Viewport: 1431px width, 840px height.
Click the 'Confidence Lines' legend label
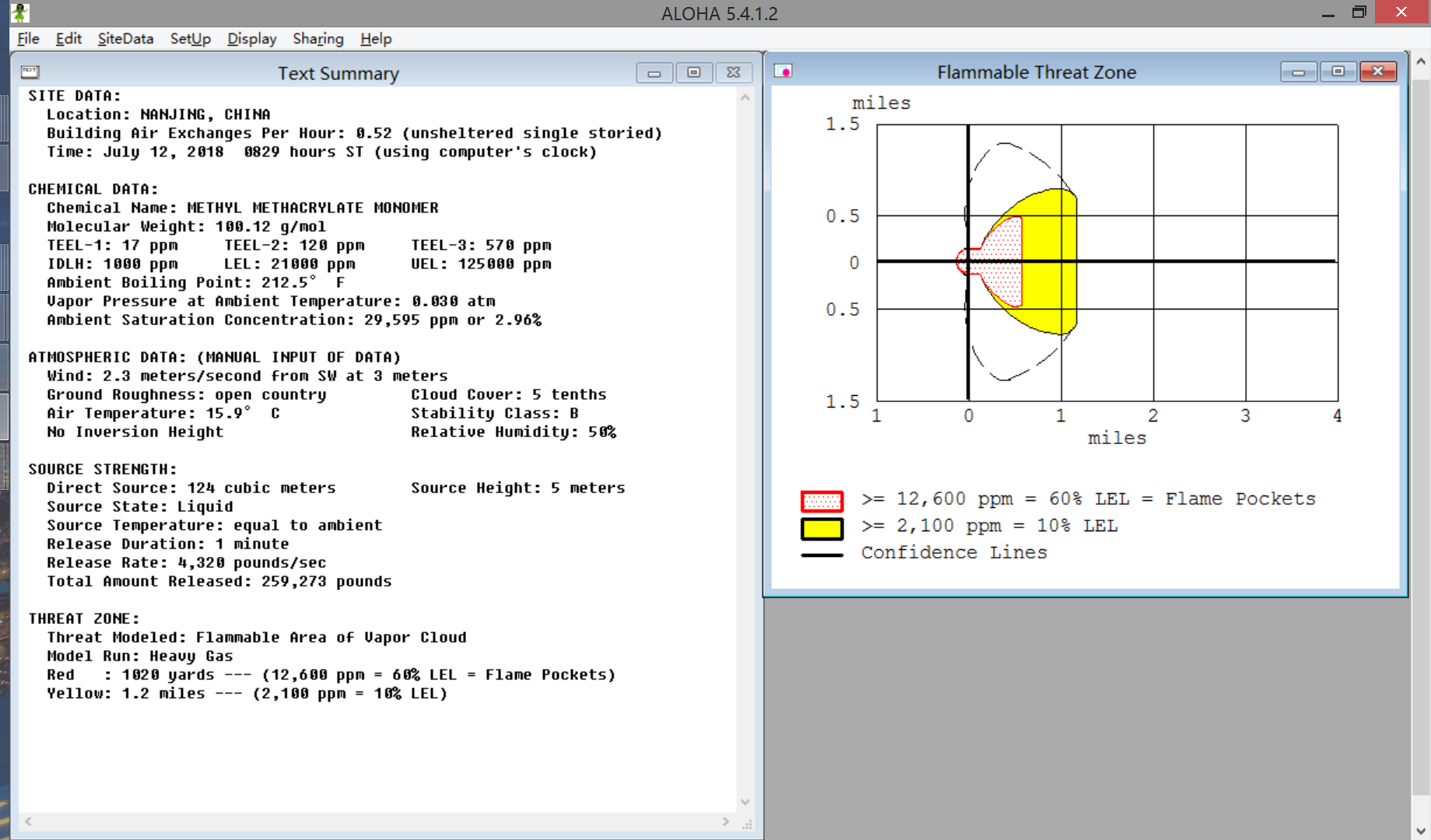(954, 552)
